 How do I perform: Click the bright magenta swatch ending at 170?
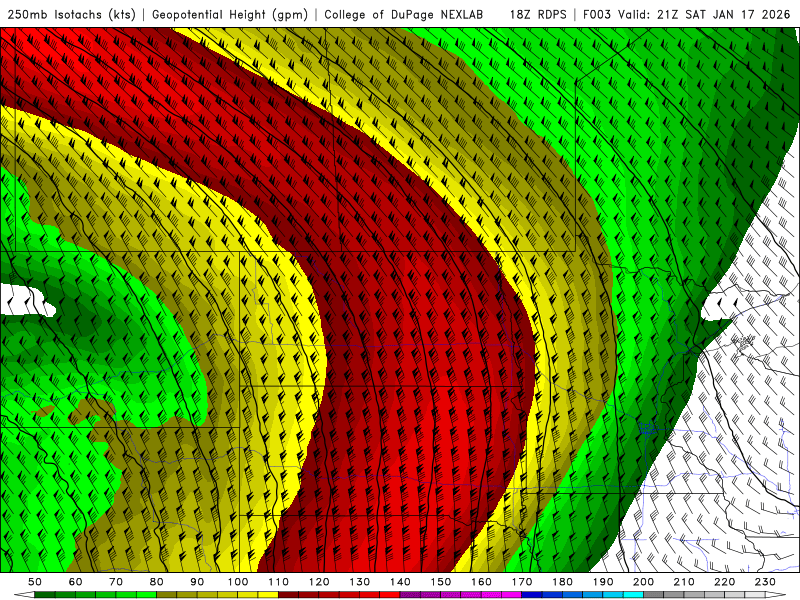[x=512, y=595]
